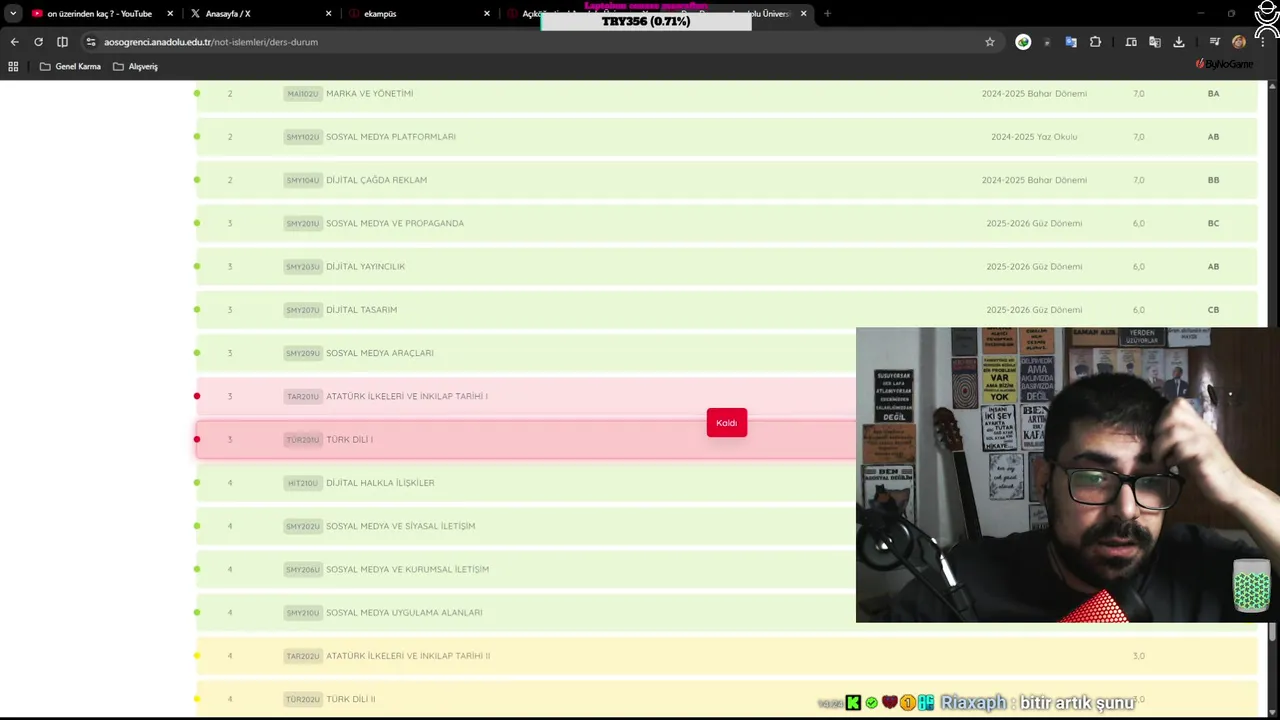Open the browser three-dot menu
1280x720 pixels.
pyautogui.click(x=1265, y=42)
